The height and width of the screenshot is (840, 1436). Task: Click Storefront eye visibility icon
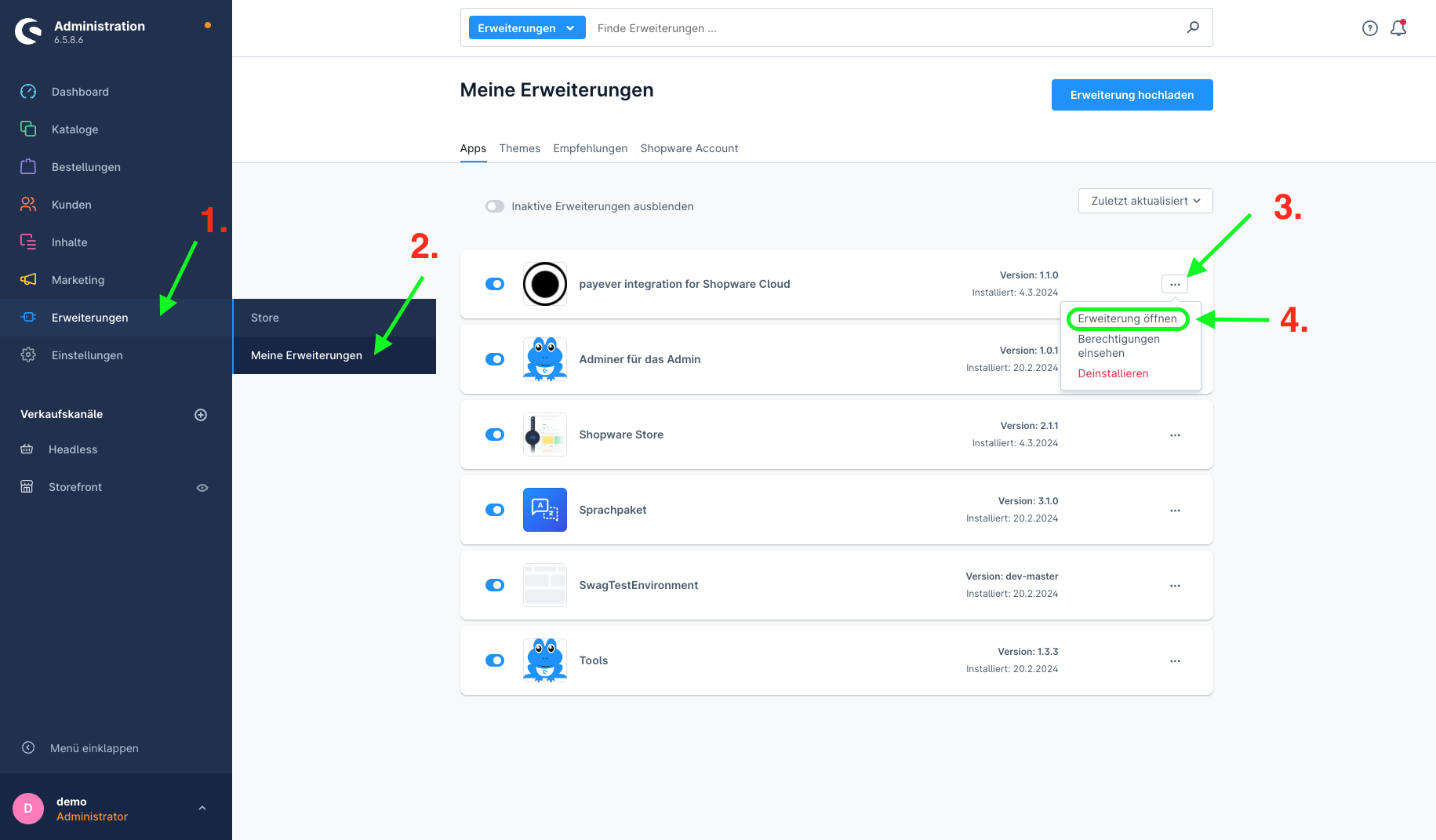[202, 488]
